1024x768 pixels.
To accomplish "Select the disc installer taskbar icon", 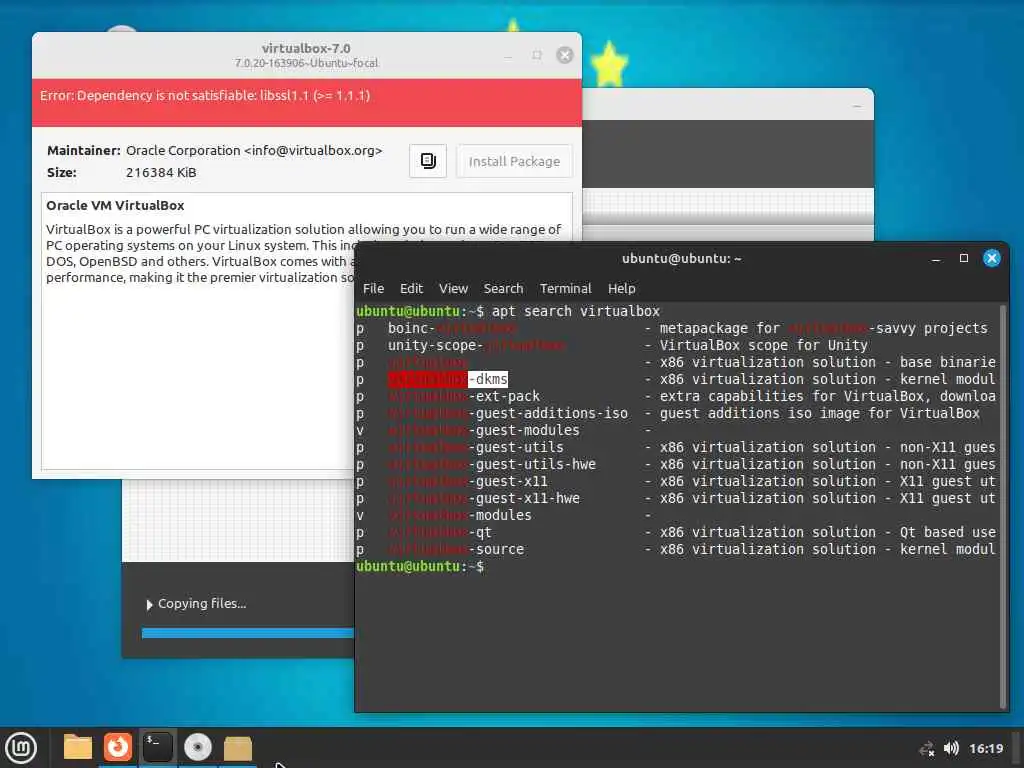I will point(197,747).
